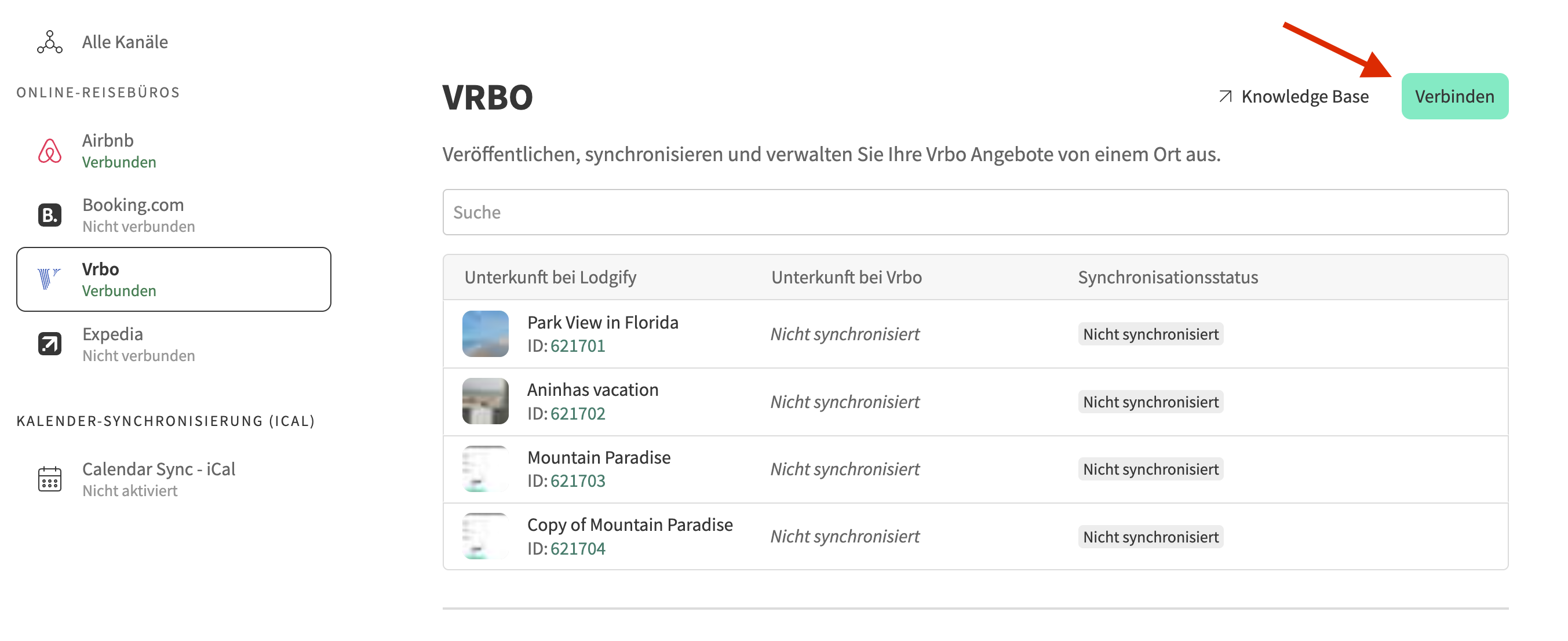
Task: Click the Mountain Paradise thumbnail image
Action: [485, 469]
